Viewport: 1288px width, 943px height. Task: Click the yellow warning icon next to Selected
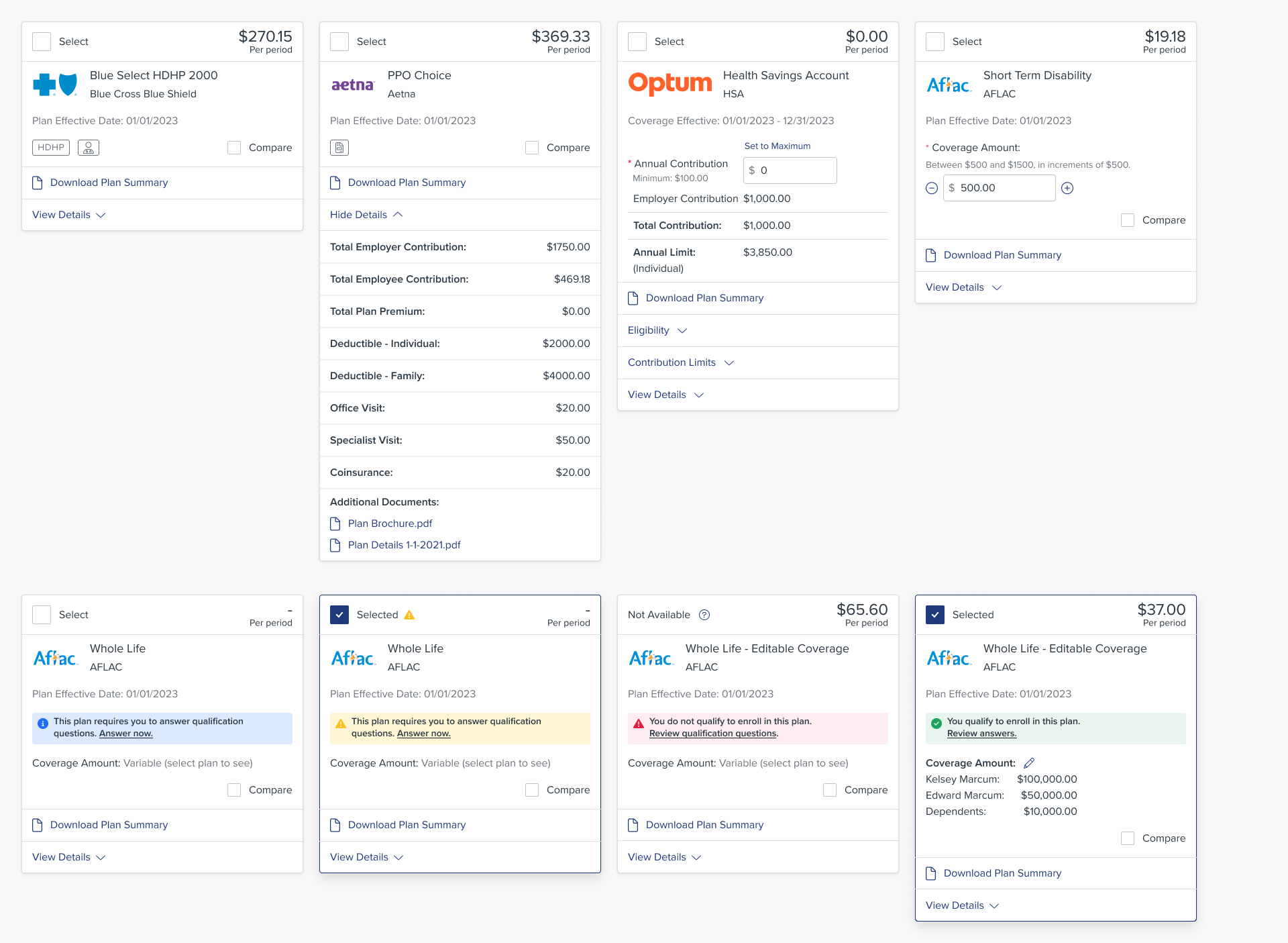coord(409,615)
